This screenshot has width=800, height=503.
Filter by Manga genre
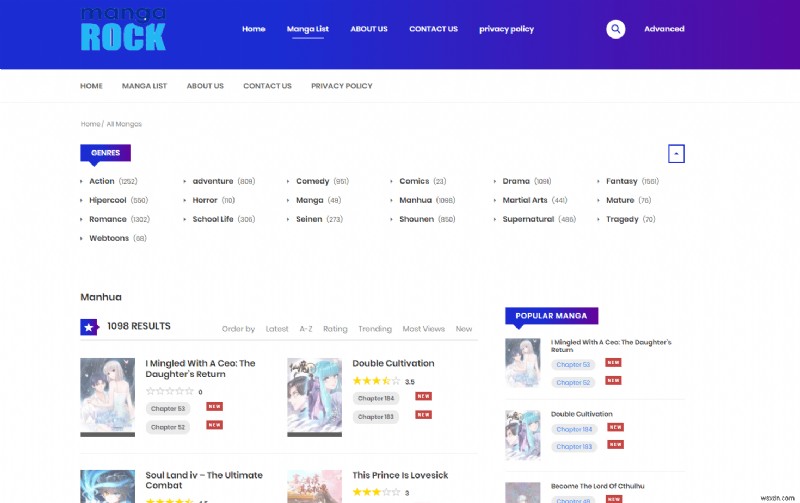click(310, 200)
